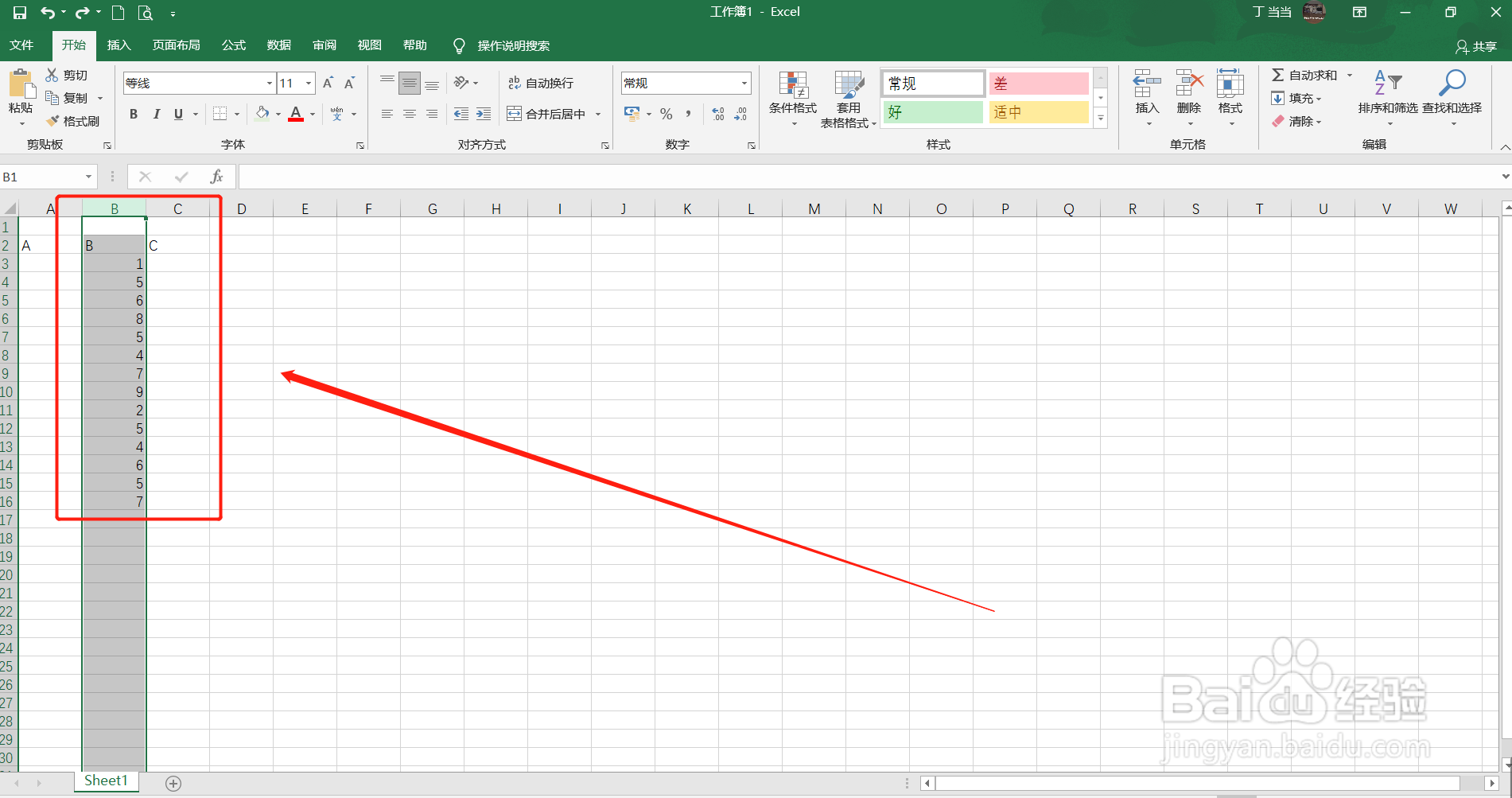Increase font size with the larger A icon
The height and width of the screenshot is (798, 1512).
pyautogui.click(x=328, y=83)
